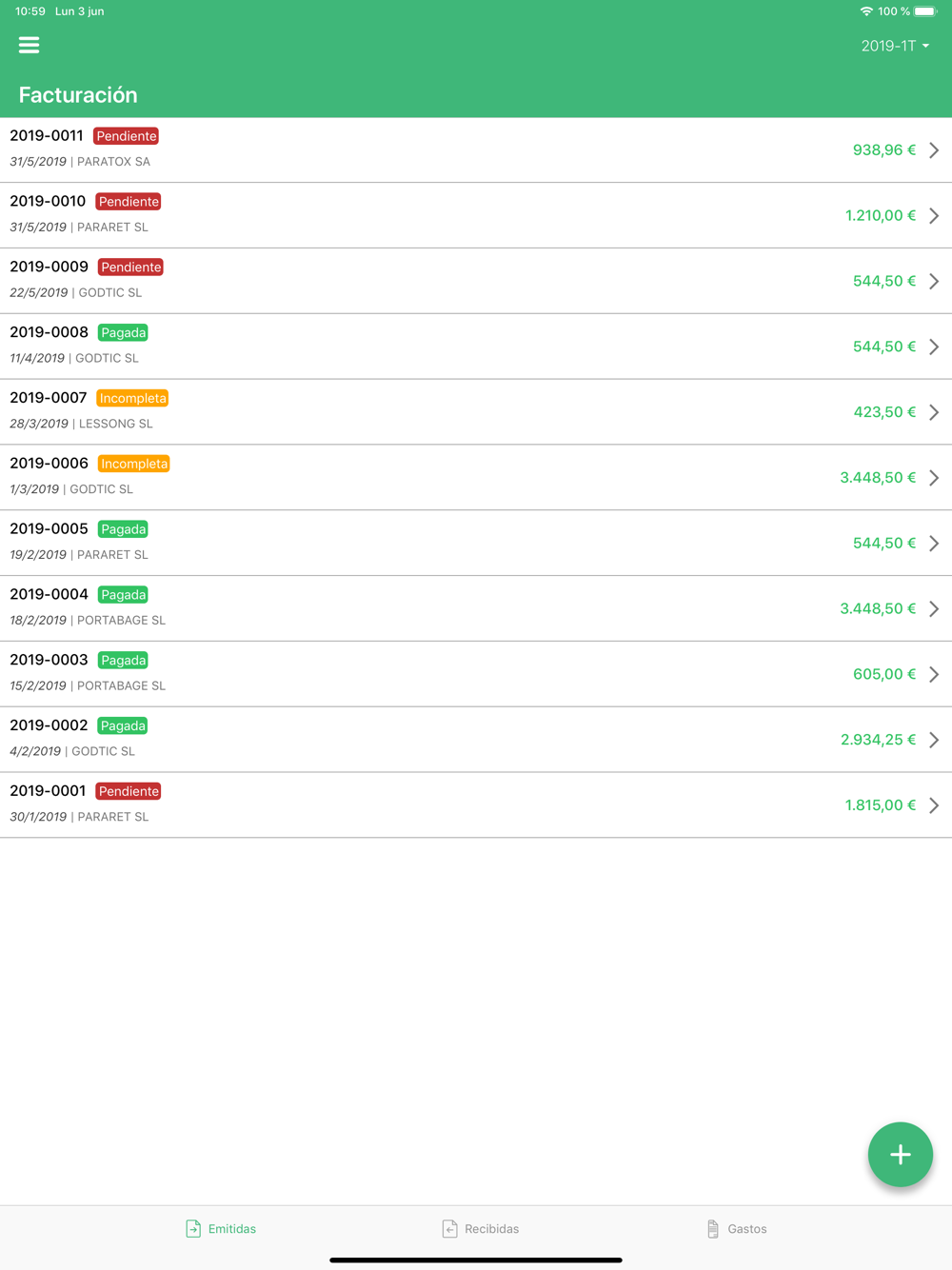Switch to the Recibidas tab

click(x=481, y=1229)
